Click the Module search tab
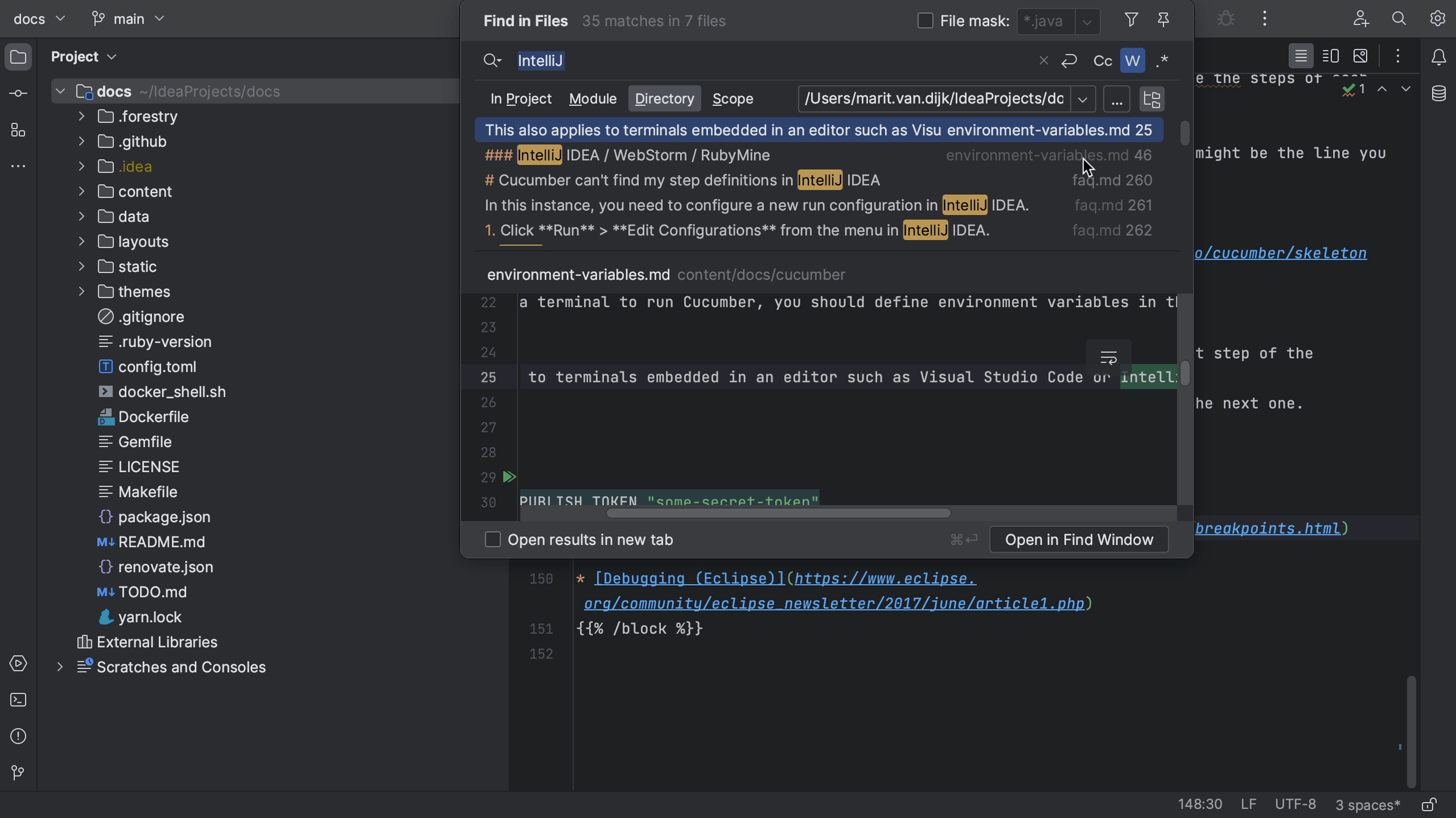Image resolution: width=1456 pixels, height=818 pixels. [592, 98]
